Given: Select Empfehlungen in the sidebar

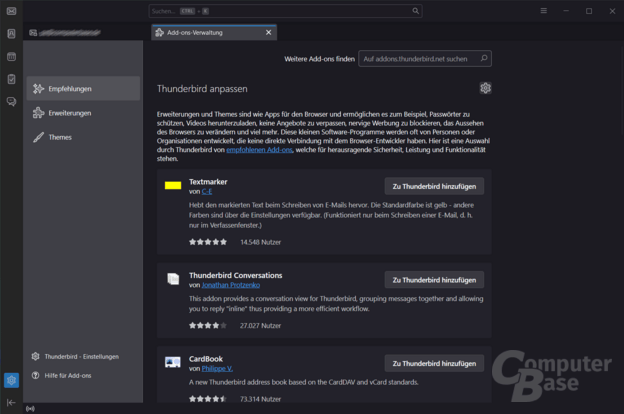Looking at the screenshot, I should tap(83, 88).
